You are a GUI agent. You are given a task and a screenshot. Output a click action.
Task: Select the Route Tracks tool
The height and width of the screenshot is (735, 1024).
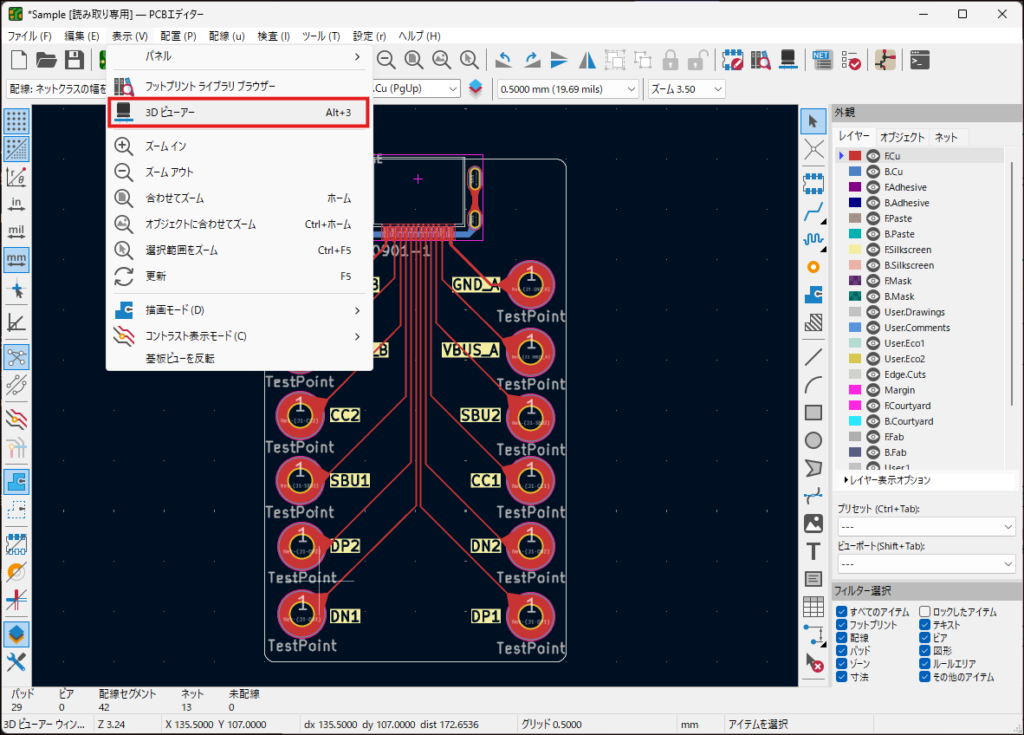pos(814,211)
